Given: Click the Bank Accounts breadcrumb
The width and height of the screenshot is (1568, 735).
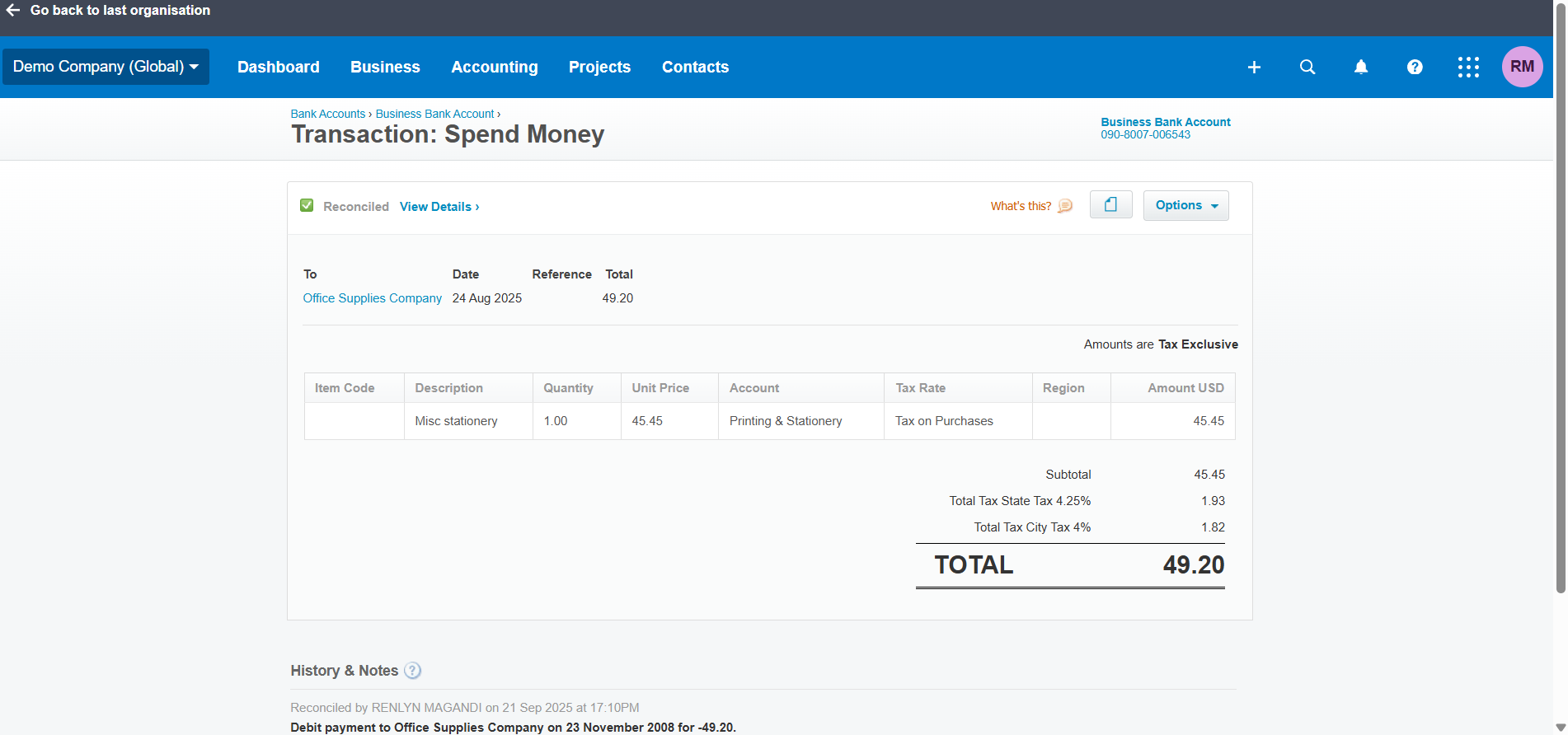Looking at the screenshot, I should tap(327, 114).
